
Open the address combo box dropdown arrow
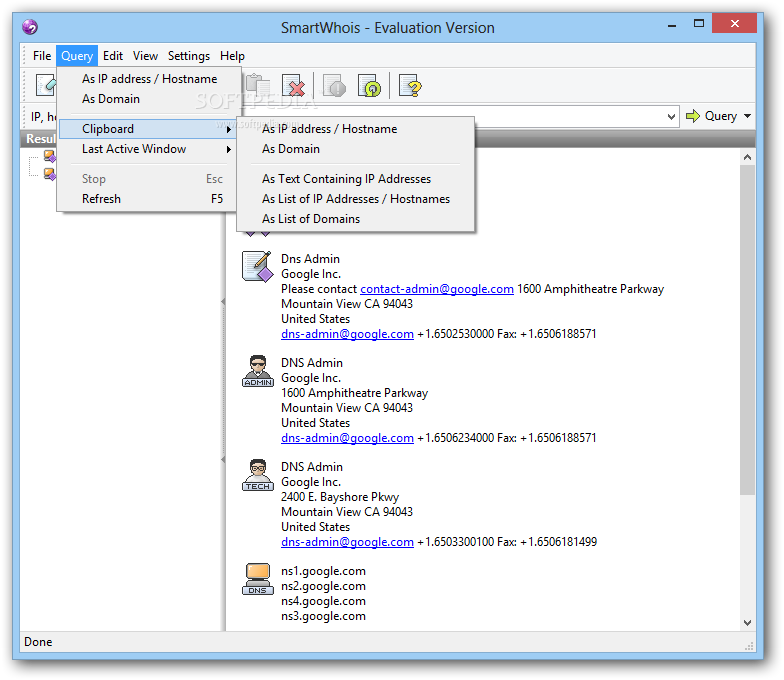pos(672,116)
